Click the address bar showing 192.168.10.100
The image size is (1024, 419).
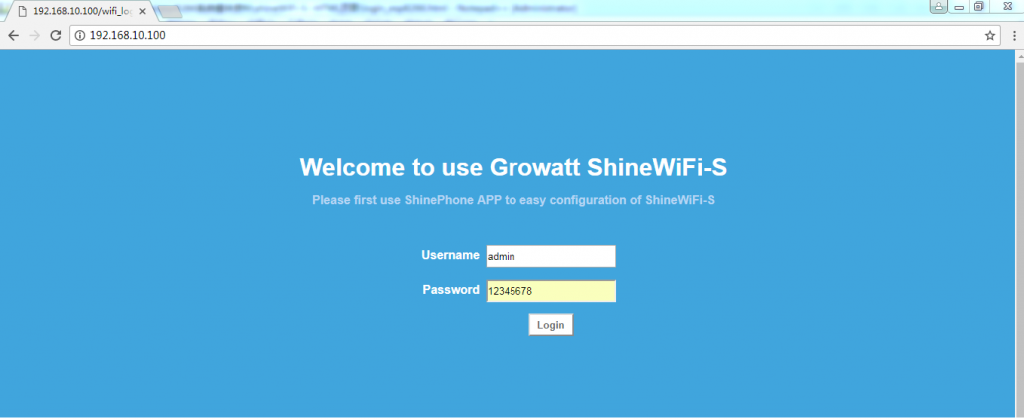[x=534, y=36]
